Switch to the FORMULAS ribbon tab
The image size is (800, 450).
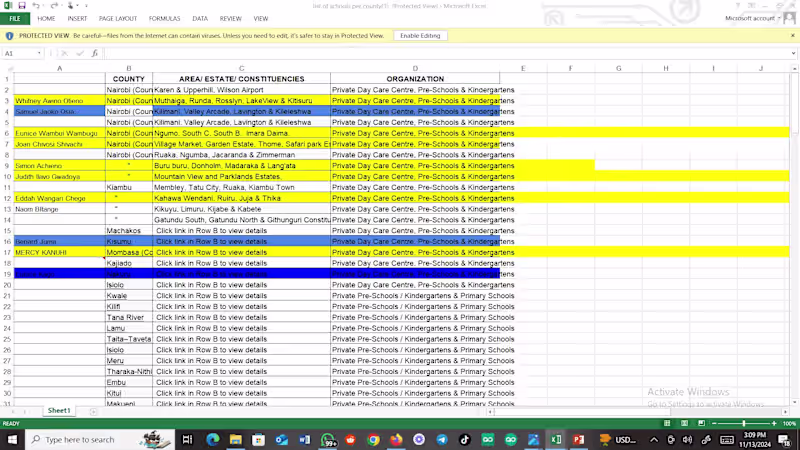(x=164, y=18)
